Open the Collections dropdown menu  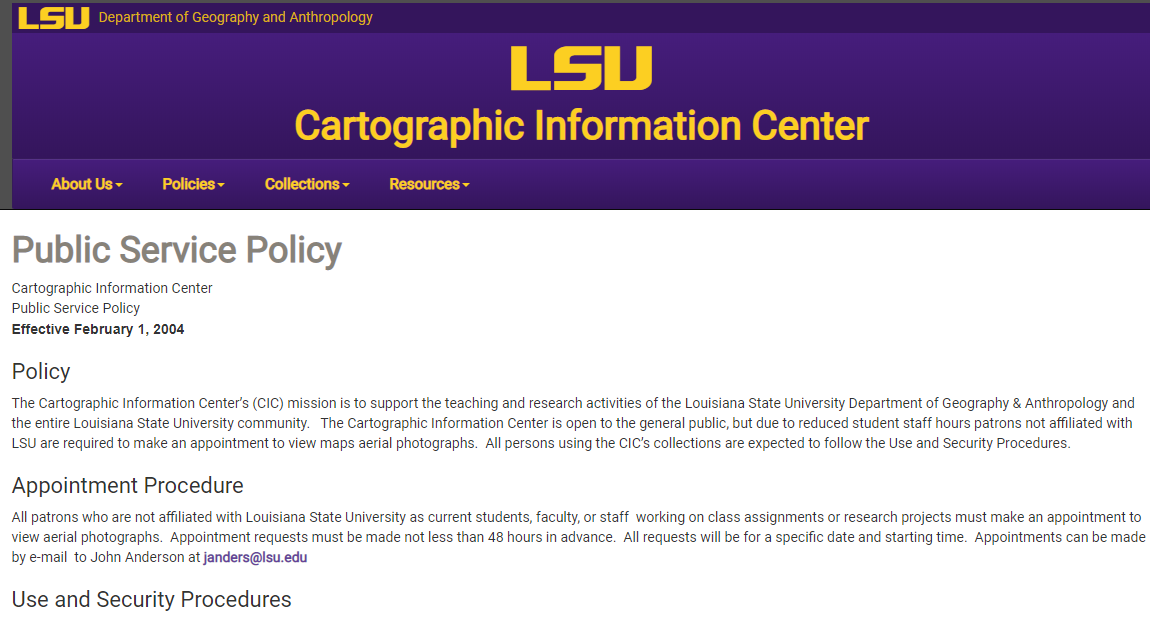tap(307, 184)
